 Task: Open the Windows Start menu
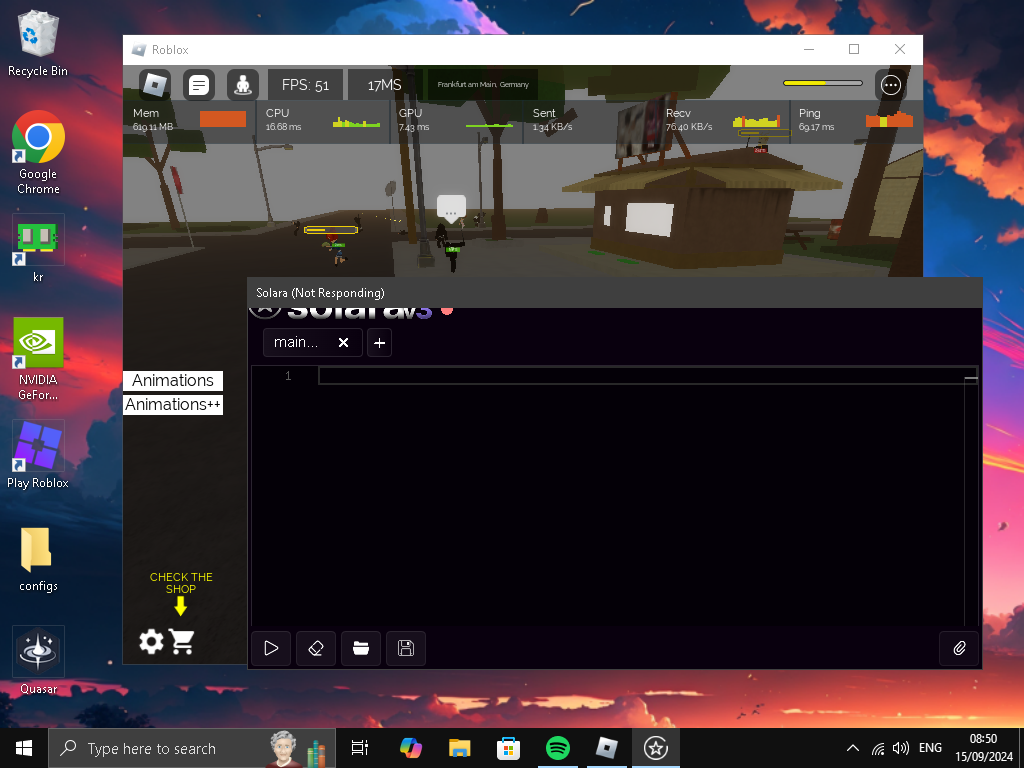pyautogui.click(x=24, y=748)
